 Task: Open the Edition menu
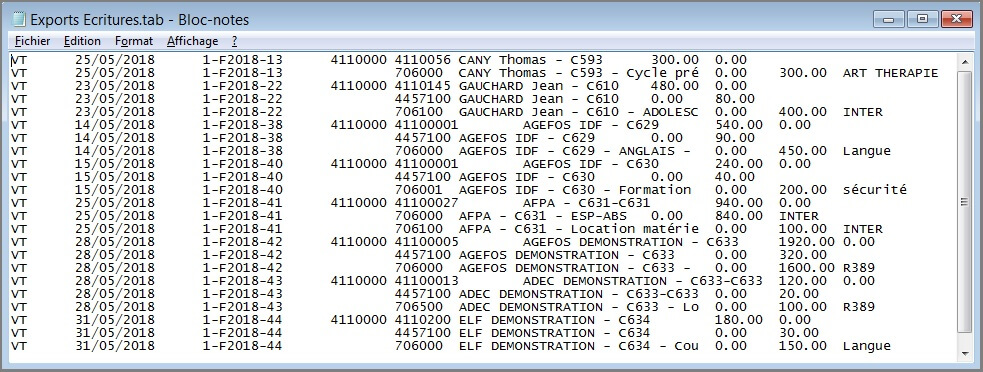coord(82,41)
